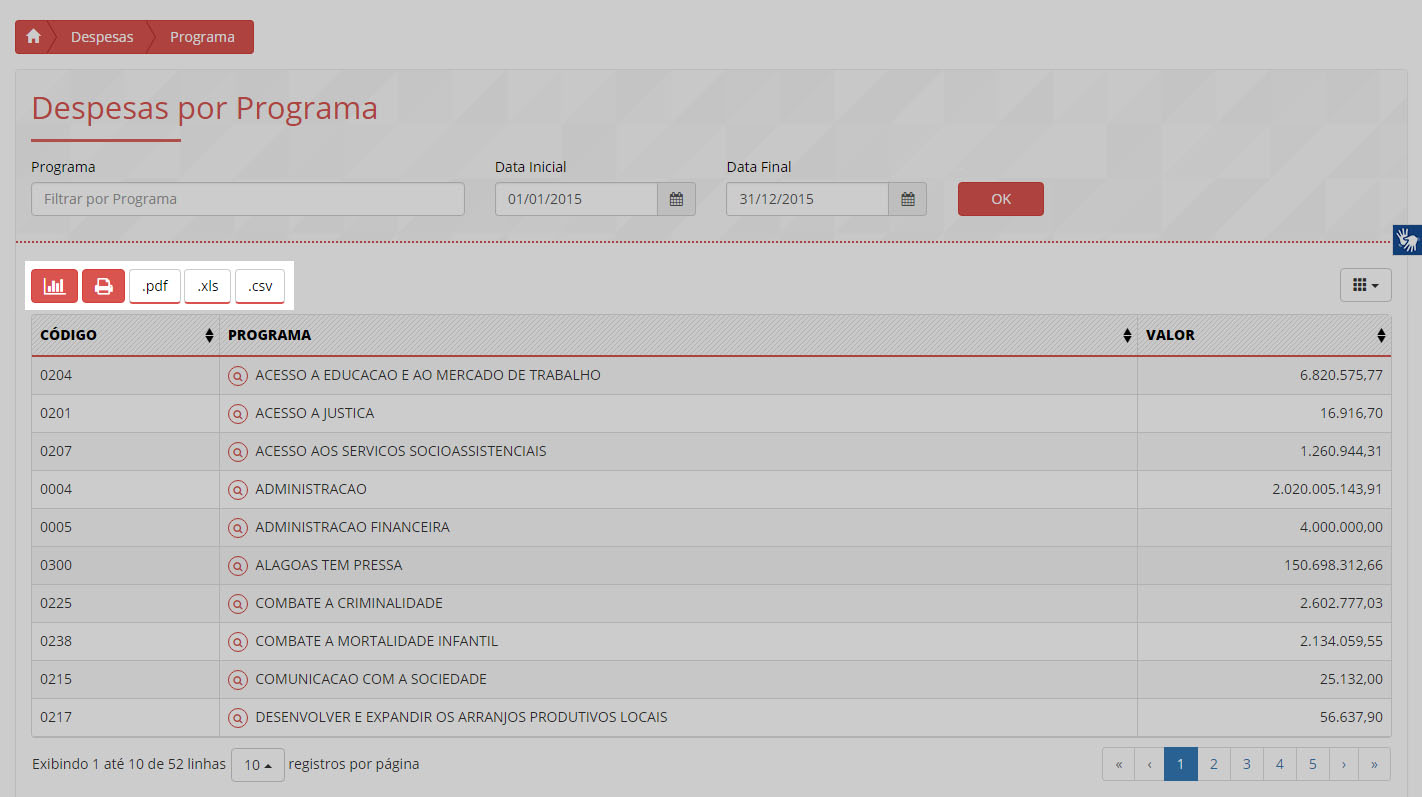Download data as .csv
This screenshot has width=1422, height=797.
[260, 286]
